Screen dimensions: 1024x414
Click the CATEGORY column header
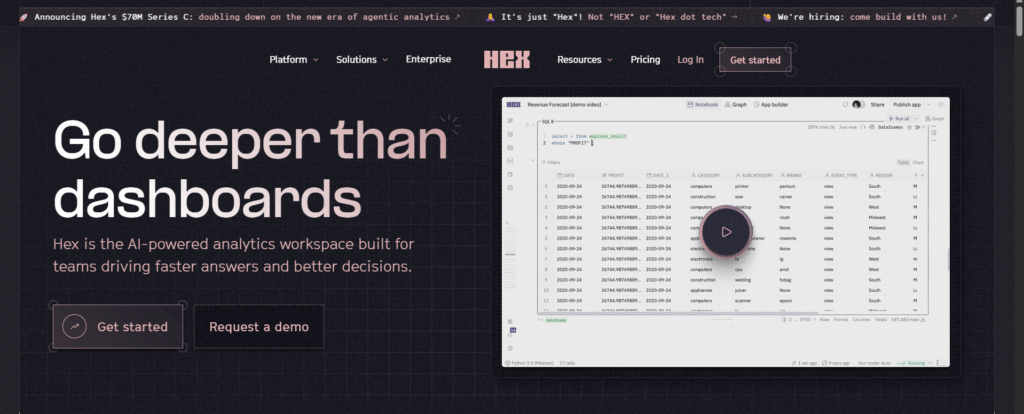point(710,176)
